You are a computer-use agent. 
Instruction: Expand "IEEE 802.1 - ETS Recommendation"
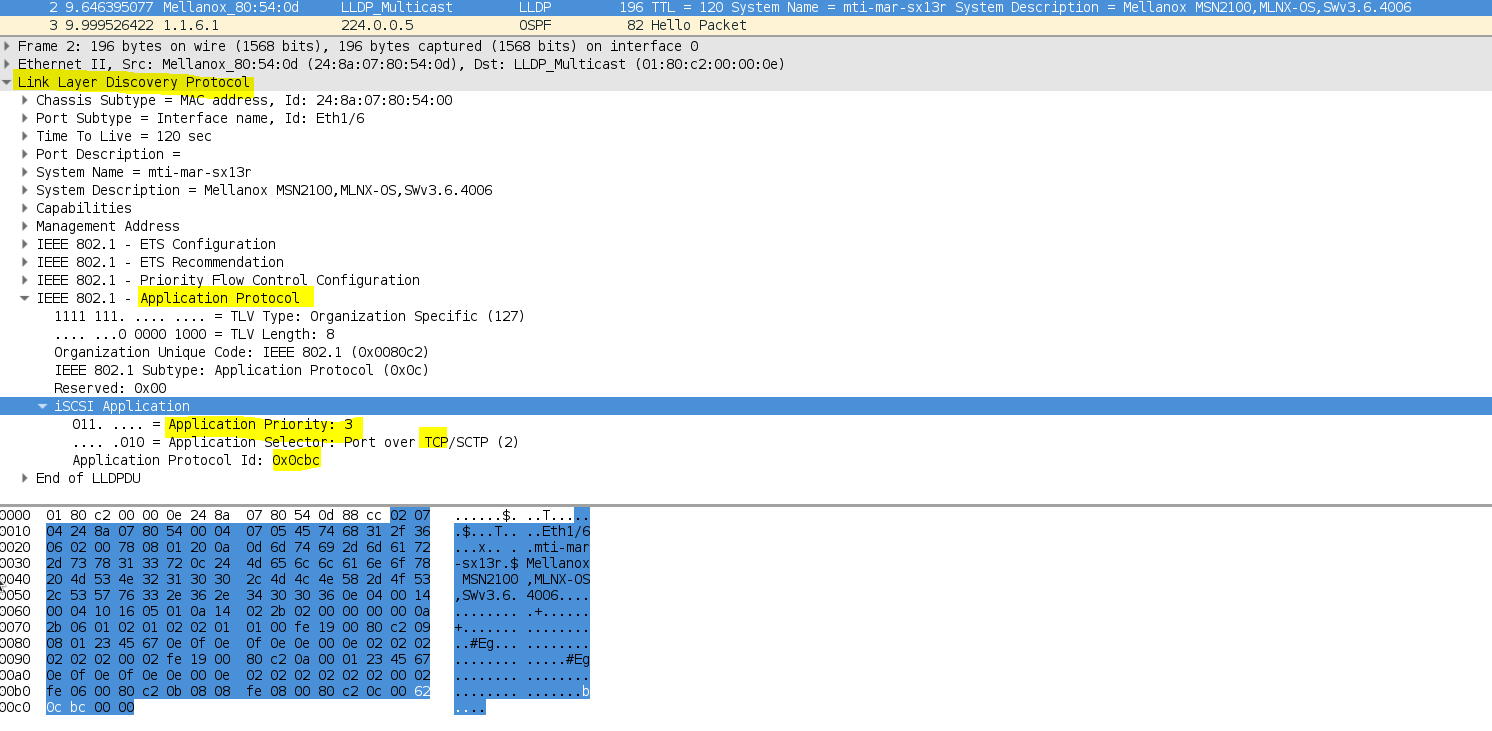point(24,262)
